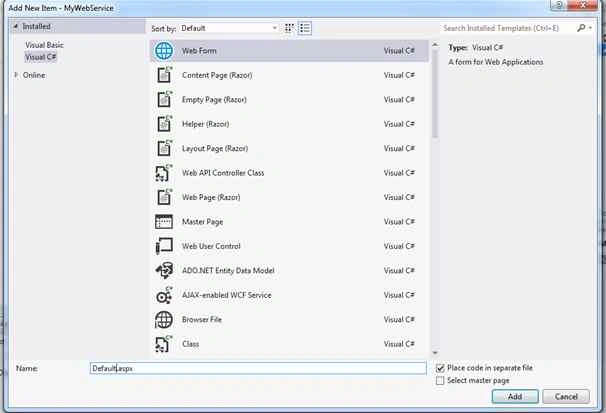
Task: Select AJAX-enabled WCF Service text
Action: 226,295
